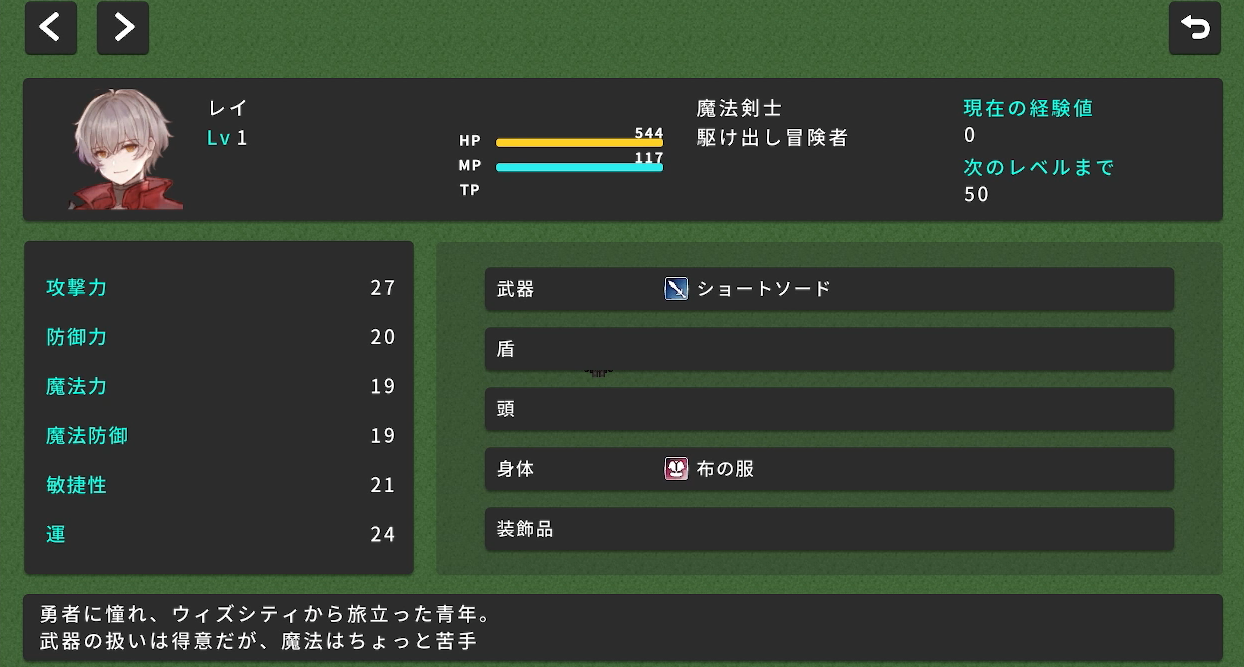This screenshot has width=1244, height=667.
Task: Click the 敏捷性 agility stat label
Action: coord(77,485)
